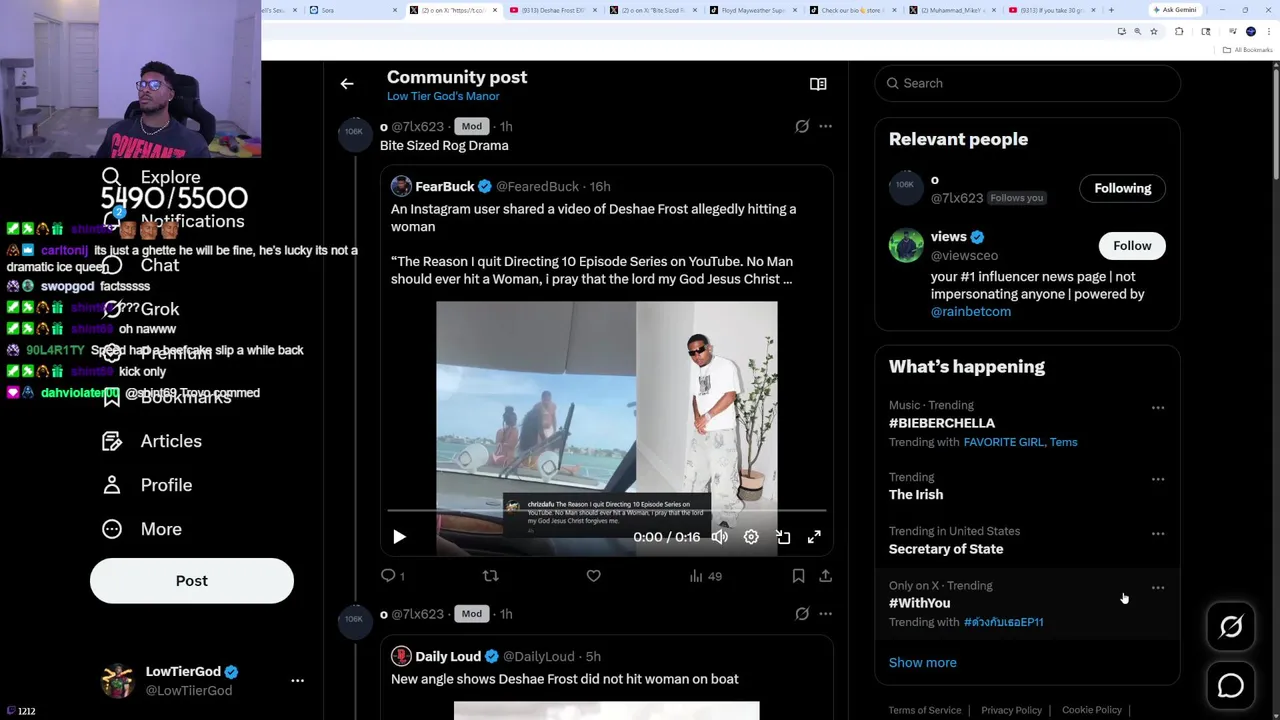Open more menu for #BIEBERCHELLA trend

point(1157,408)
